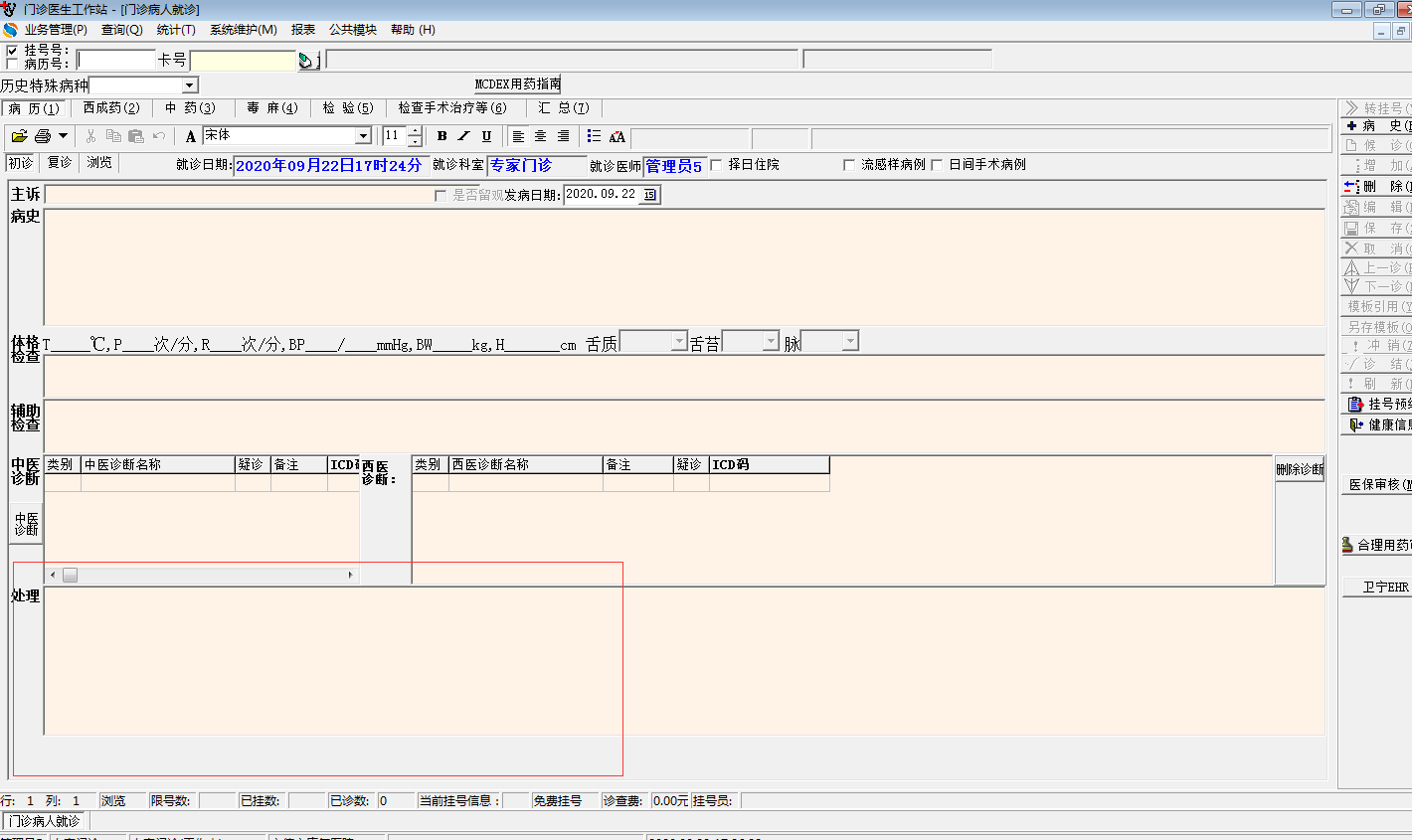Switch to the 检查手术治疗等(6) tab

coord(452,108)
